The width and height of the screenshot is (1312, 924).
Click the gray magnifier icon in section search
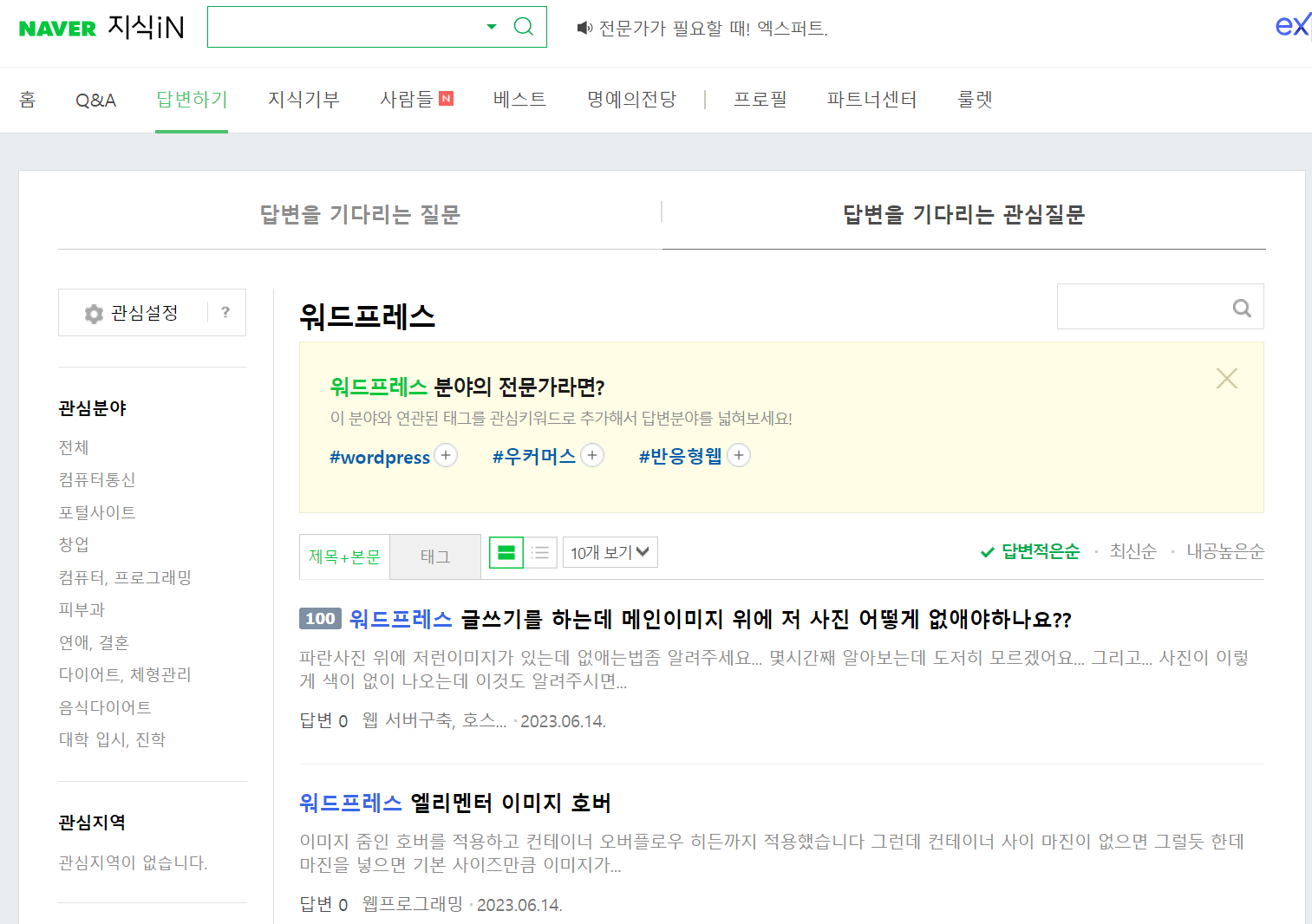[x=1242, y=308]
